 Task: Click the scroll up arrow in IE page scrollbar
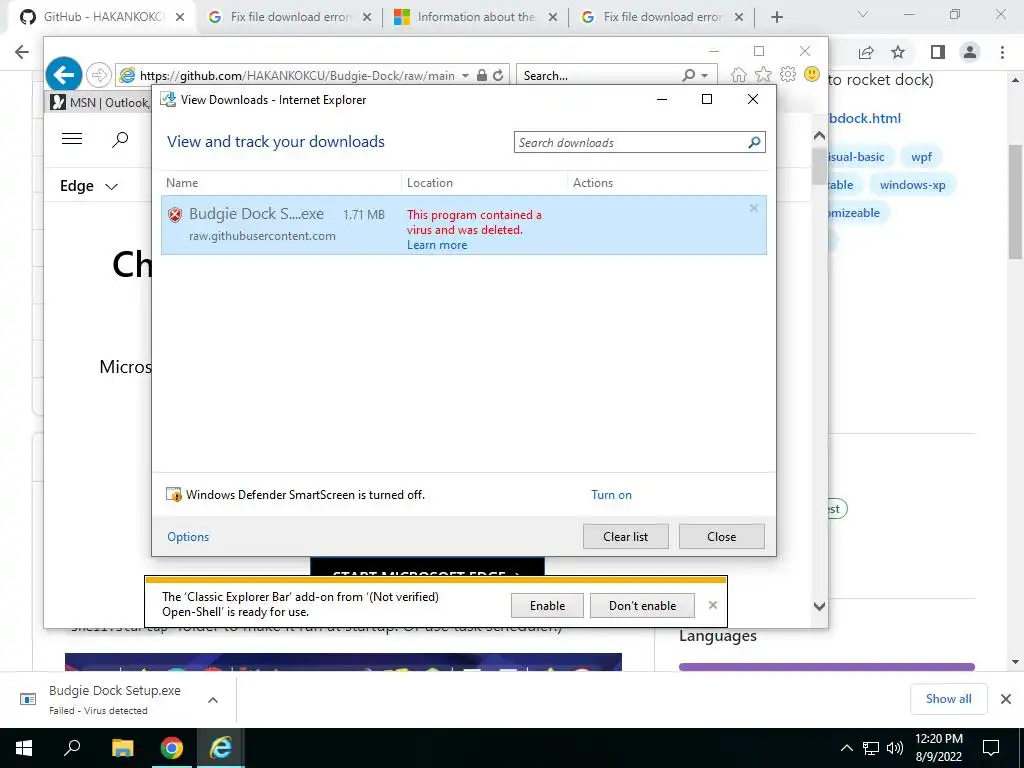point(819,136)
